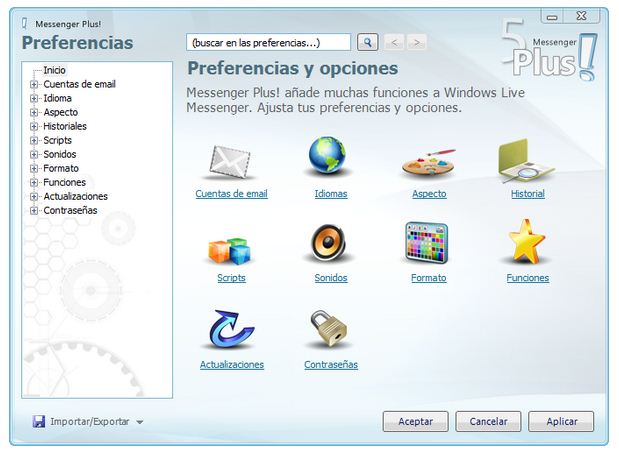This screenshot has height=454, width=619.
Task: Click the Aplicar button
Action: [x=561, y=422]
